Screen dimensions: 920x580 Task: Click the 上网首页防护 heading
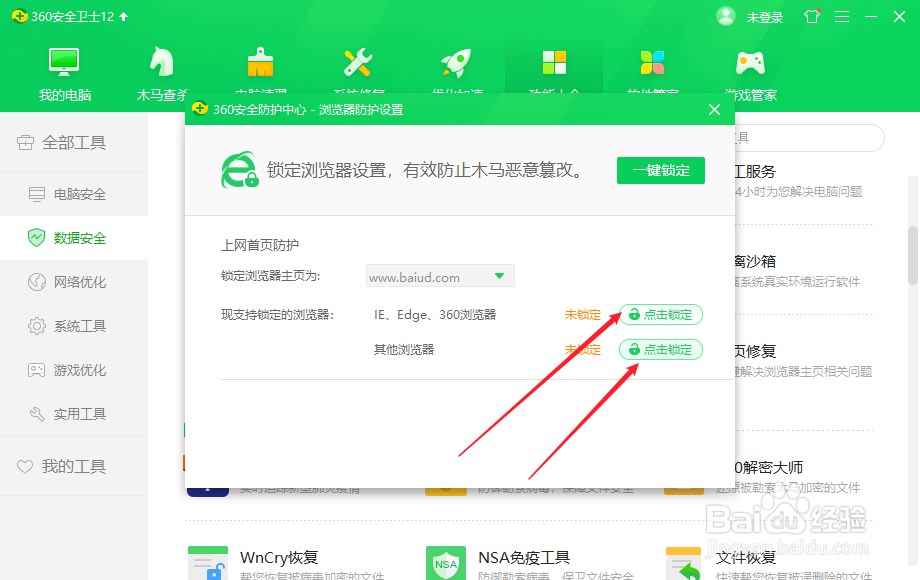click(260, 245)
